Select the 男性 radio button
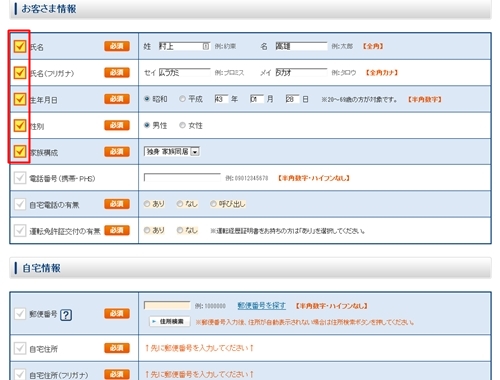Viewport: 500px width, 380px height. pos(147,125)
